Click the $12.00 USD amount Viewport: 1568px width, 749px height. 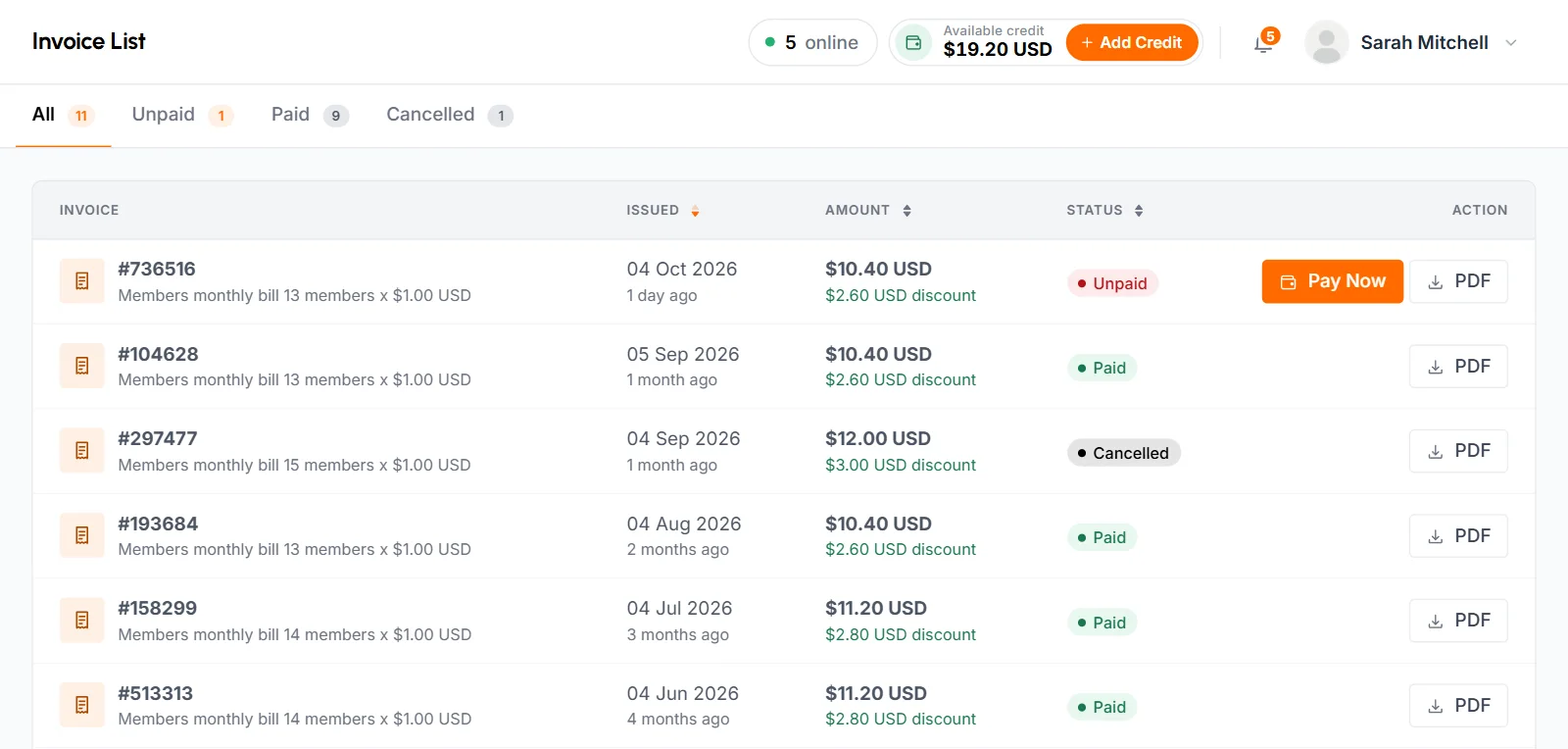click(878, 438)
